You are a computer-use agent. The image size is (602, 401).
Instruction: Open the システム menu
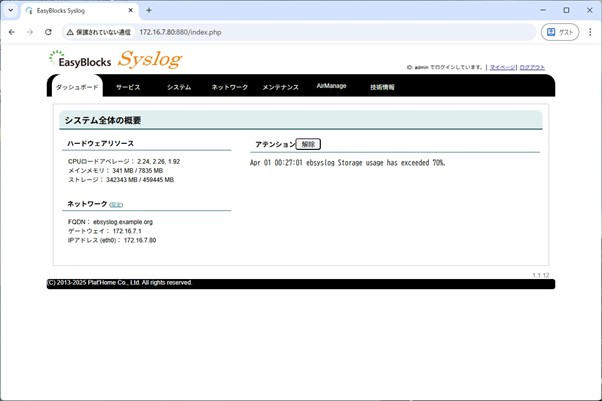coord(179,87)
